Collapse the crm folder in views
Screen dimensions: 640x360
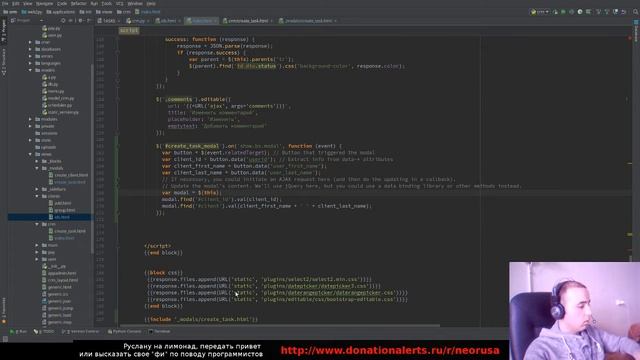pyautogui.click(x=37, y=224)
